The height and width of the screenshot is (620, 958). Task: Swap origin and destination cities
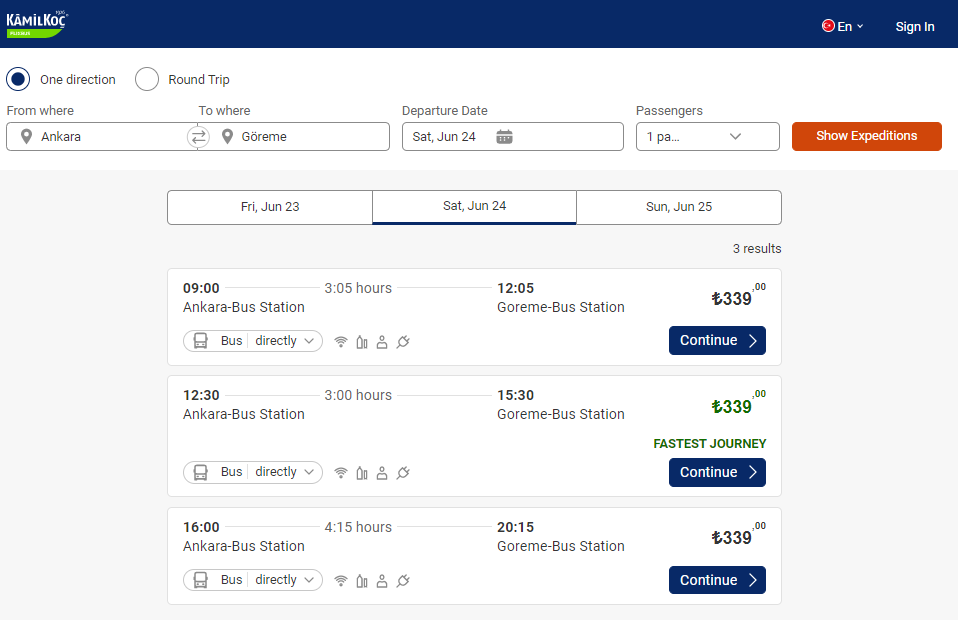click(x=198, y=137)
